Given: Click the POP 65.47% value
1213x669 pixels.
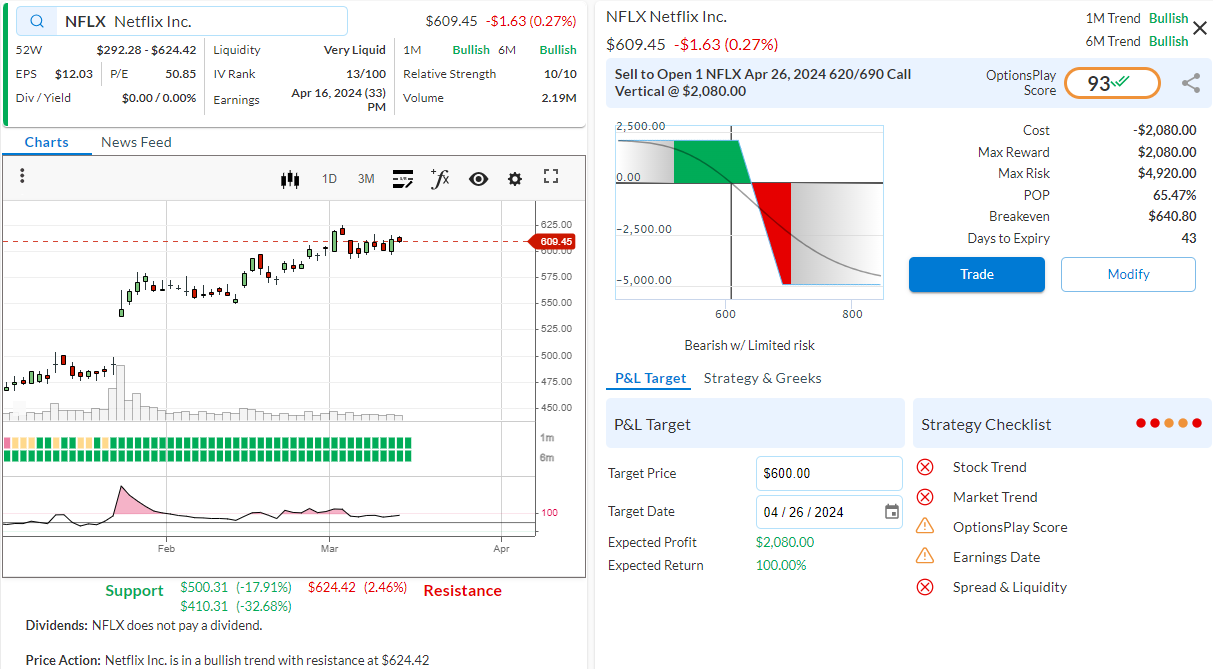Looking at the screenshot, I should 1174,195.
